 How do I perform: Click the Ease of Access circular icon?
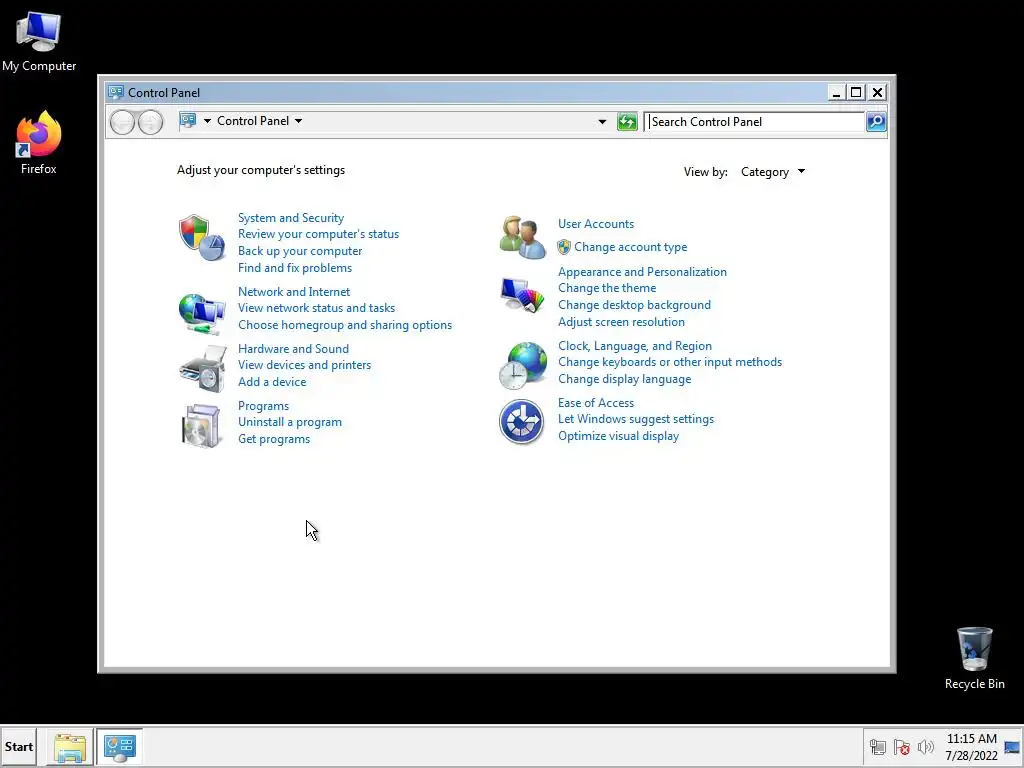[x=521, y=422]
